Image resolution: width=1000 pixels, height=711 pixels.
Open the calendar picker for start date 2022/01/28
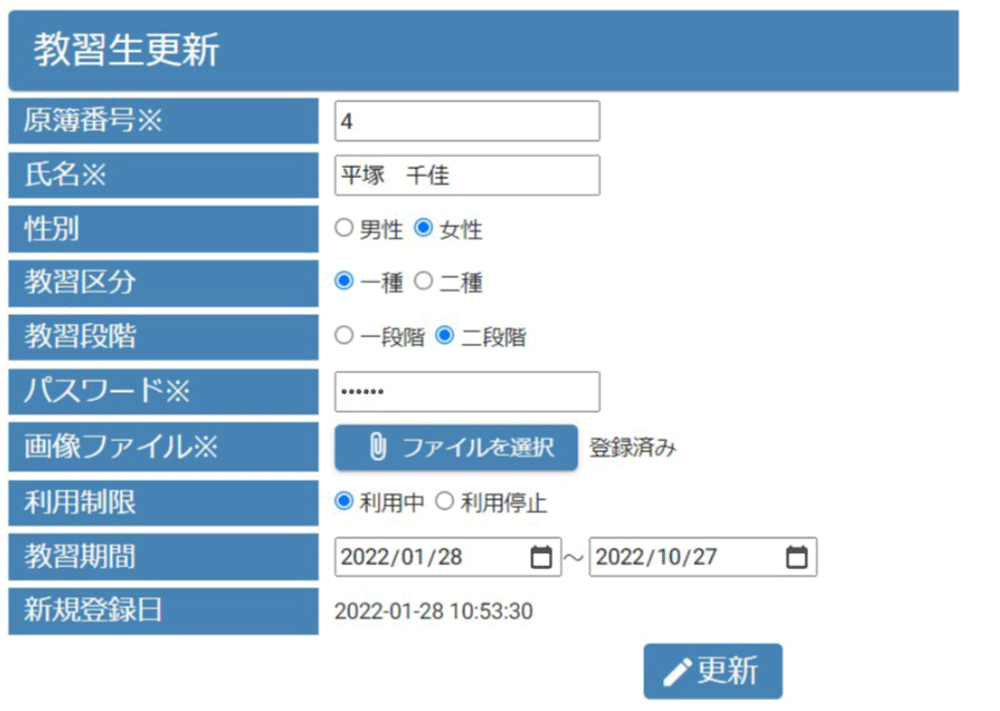click(540, 558)
